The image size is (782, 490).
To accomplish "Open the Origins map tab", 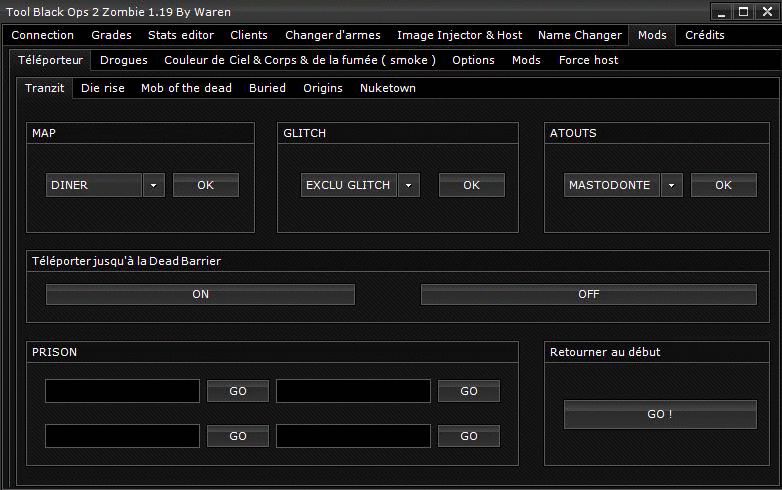I will (323, 88).
